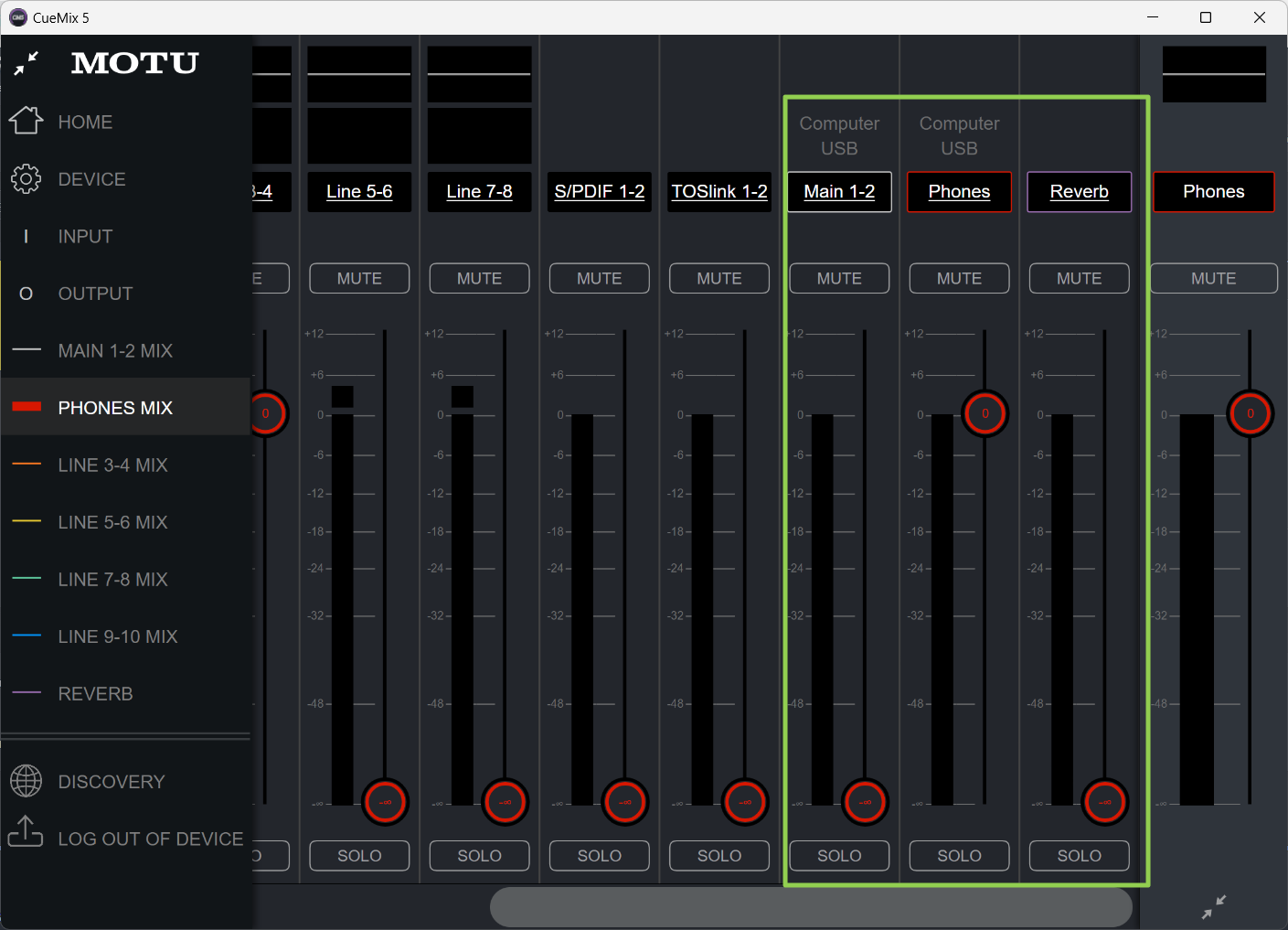1288x930 pixels.
Task: Open the LINE 5-6 MIX page
Action: pos(125,522)
